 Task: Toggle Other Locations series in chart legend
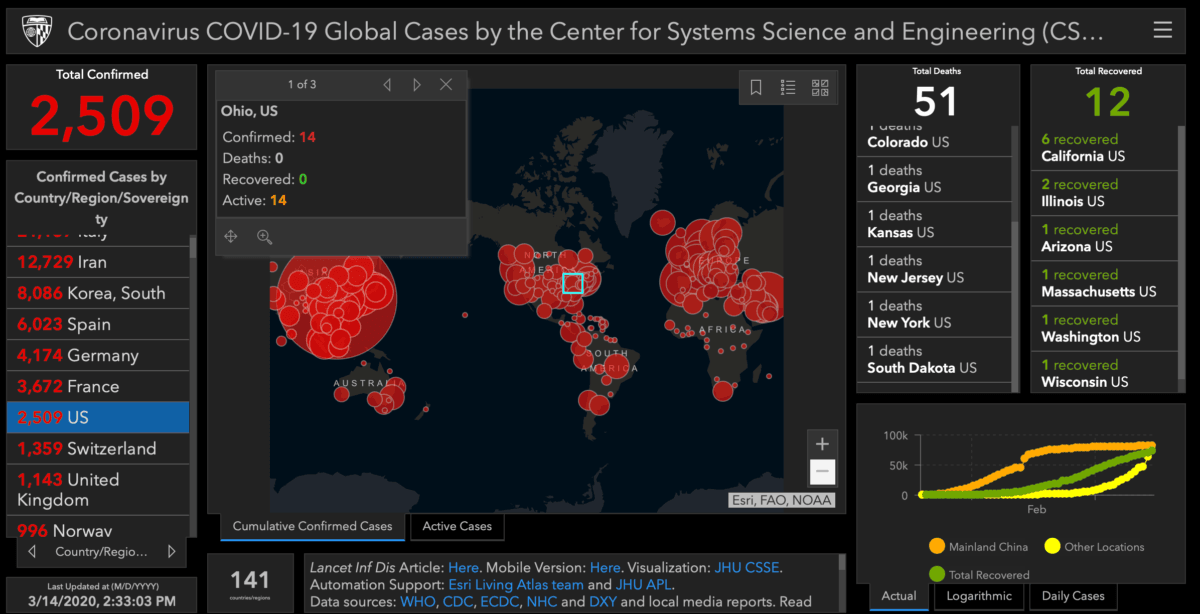tap(1094, 547)
